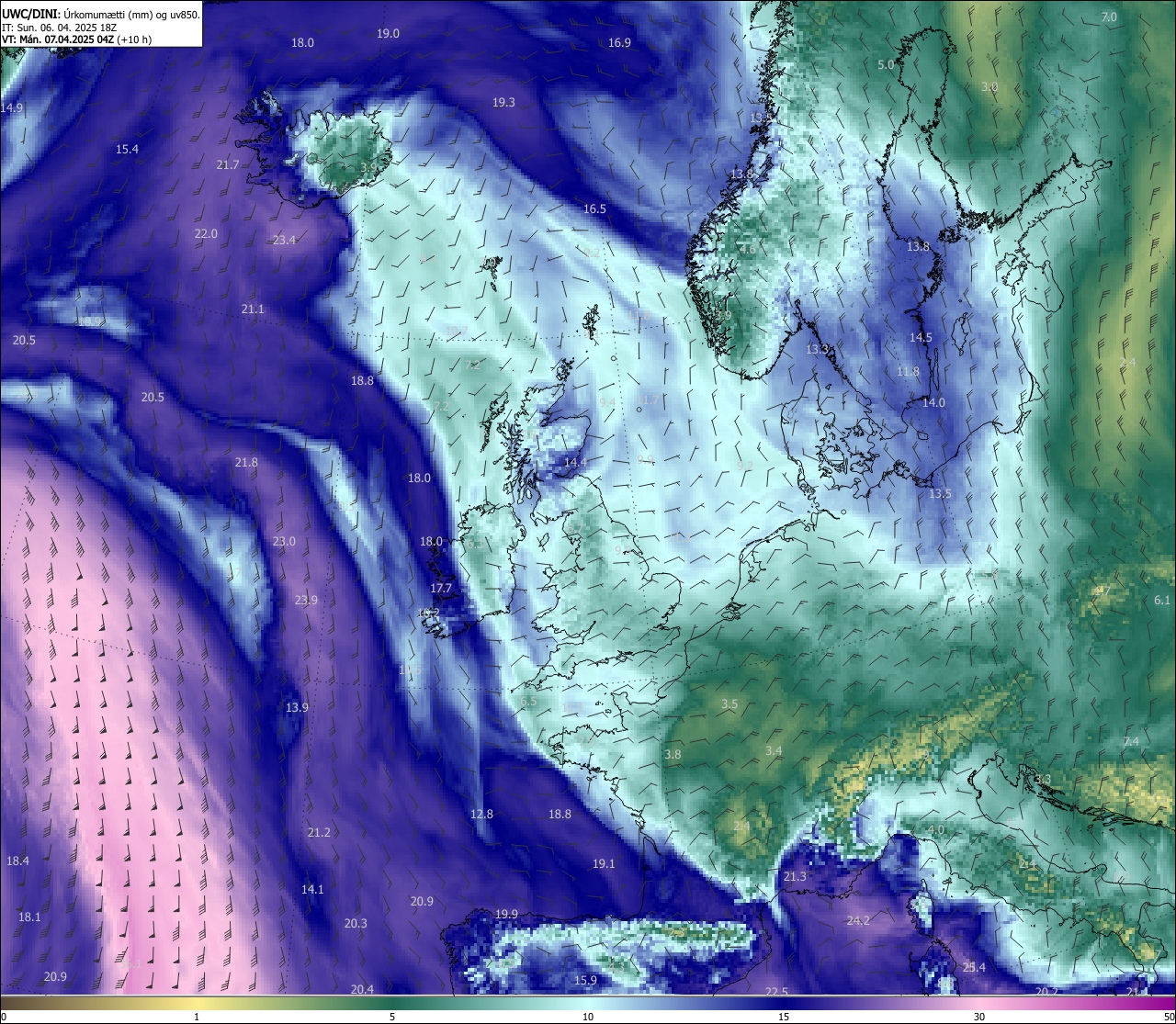Select the 23.9 value label
Screen dimensions: 1176x1024
pyautogui.click(x=306, y=601)
